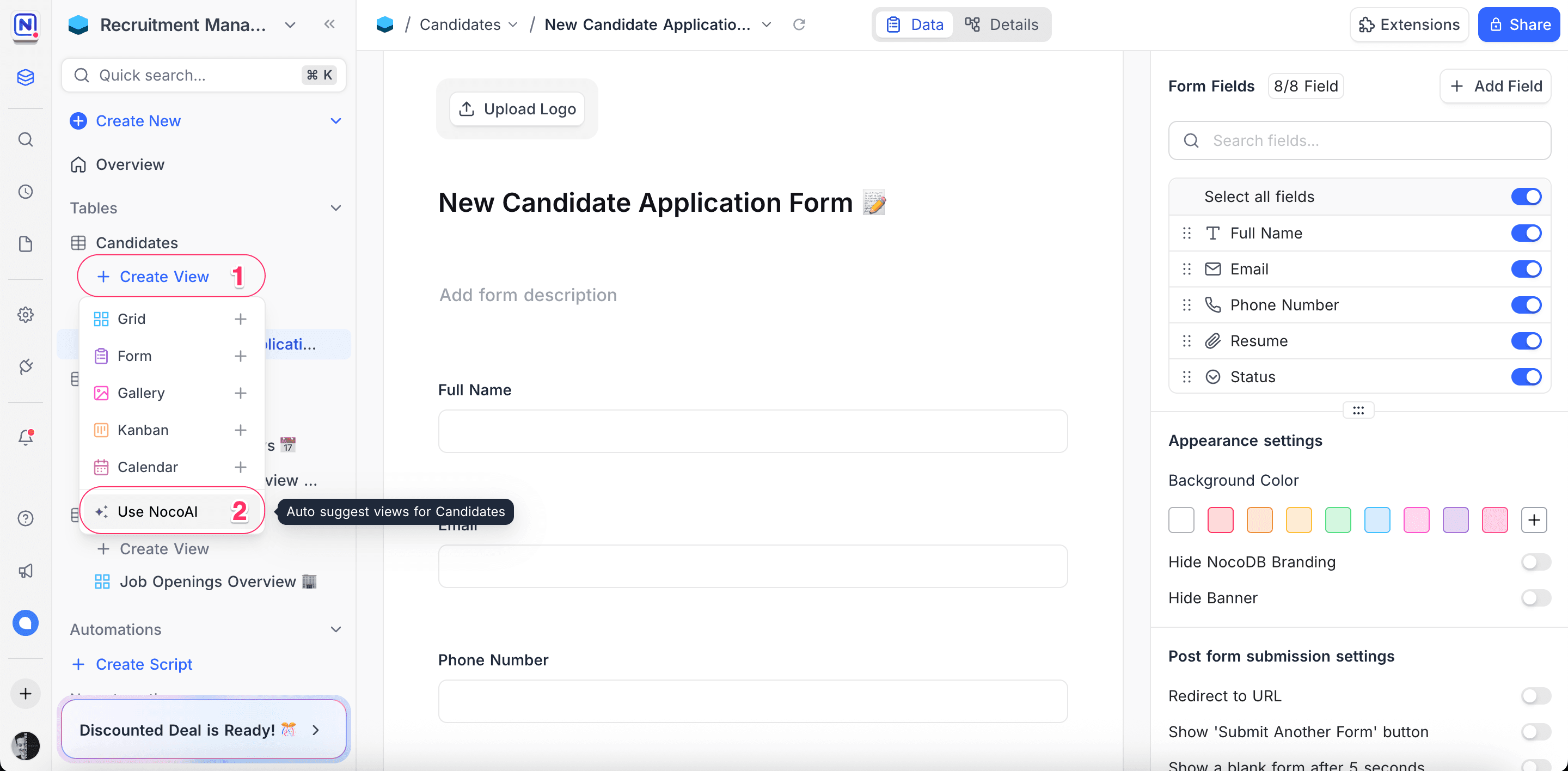Collapse the Tables section chevron
Image resolution: width=1568 pixels, height=771 pixels.
click(335, 208)
